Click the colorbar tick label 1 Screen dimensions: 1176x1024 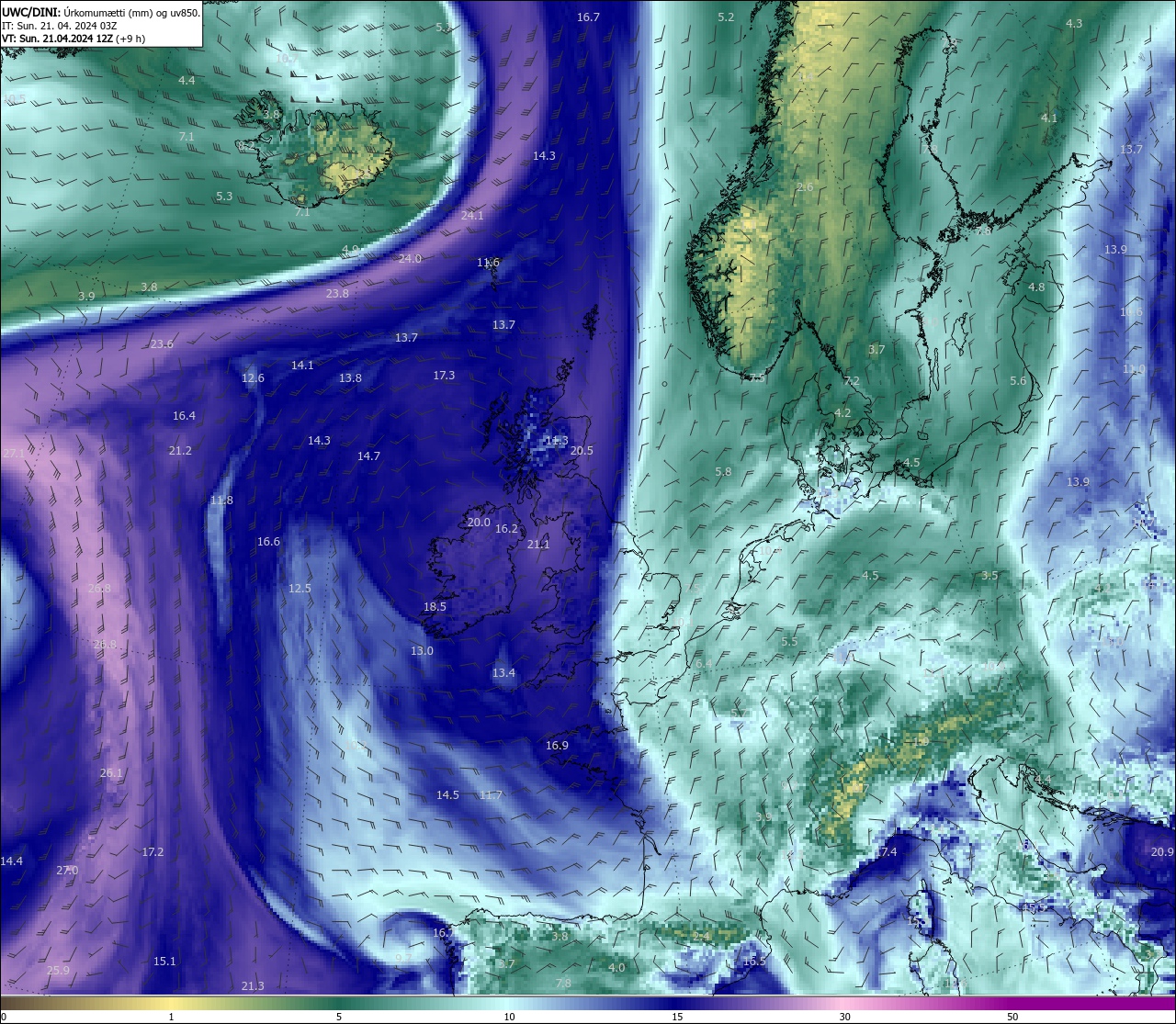pos(171,1017)
